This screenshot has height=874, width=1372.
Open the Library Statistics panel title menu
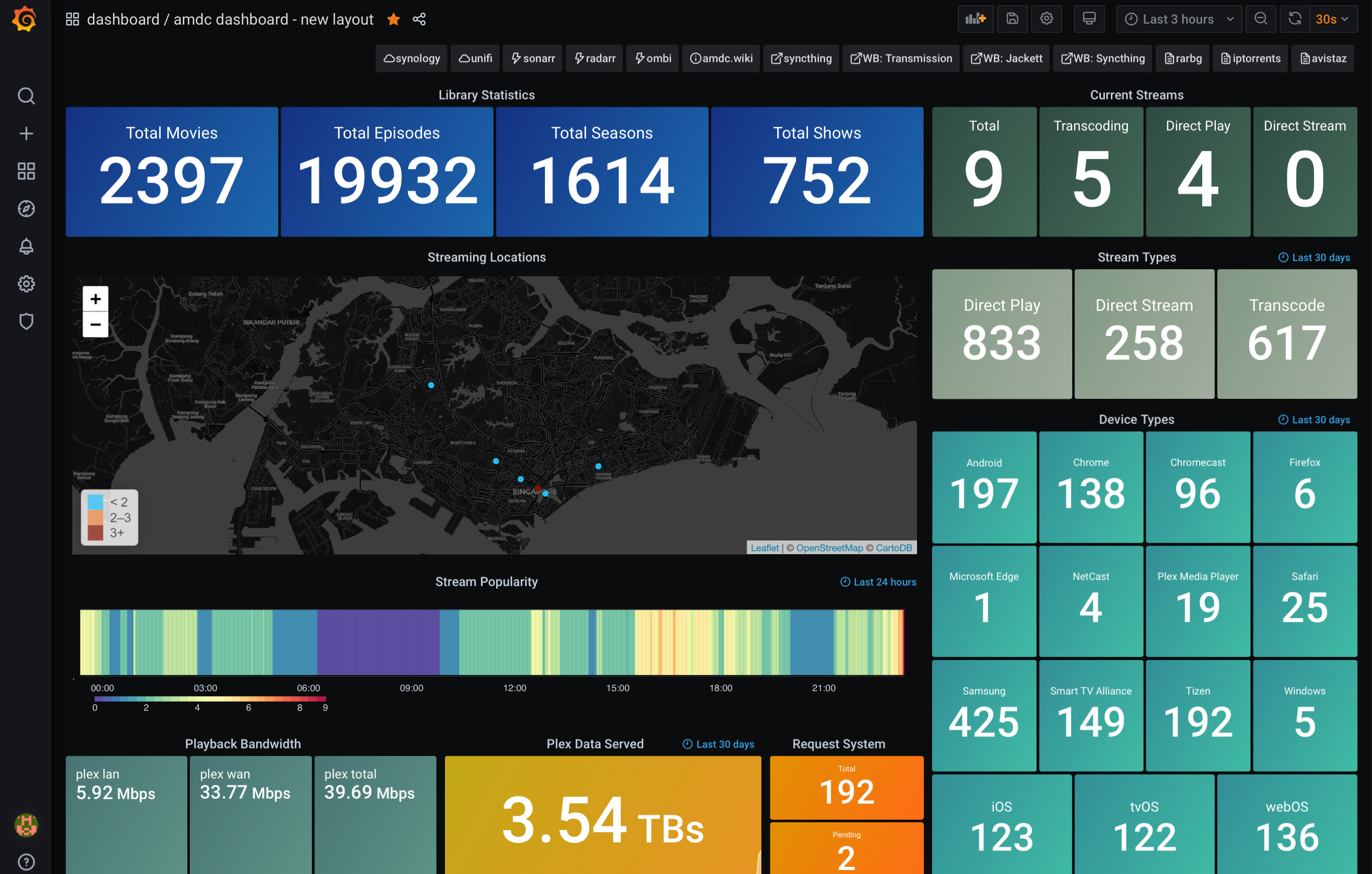(487, 95)
